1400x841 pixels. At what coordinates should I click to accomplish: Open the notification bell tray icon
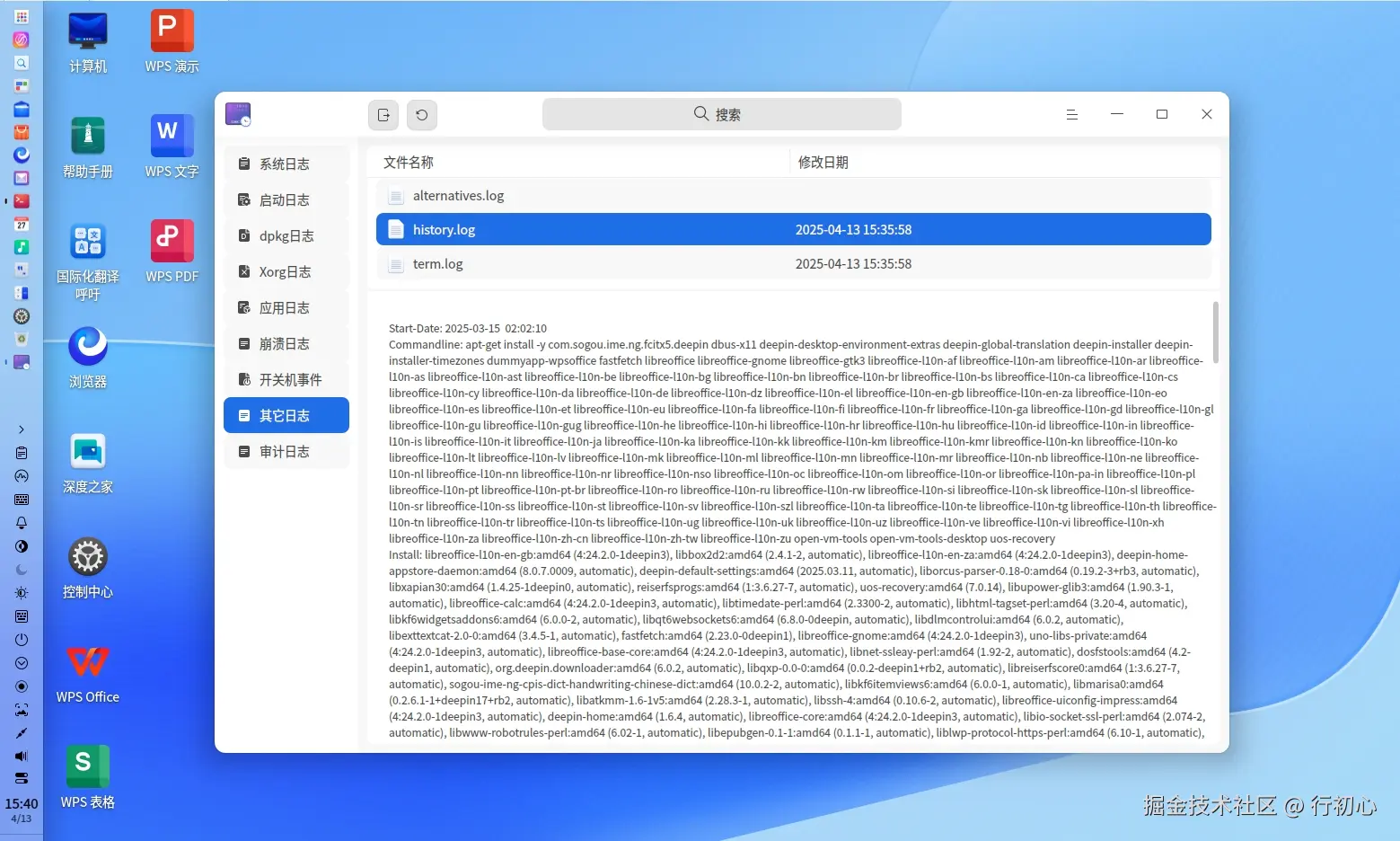[x=22, y=523]
